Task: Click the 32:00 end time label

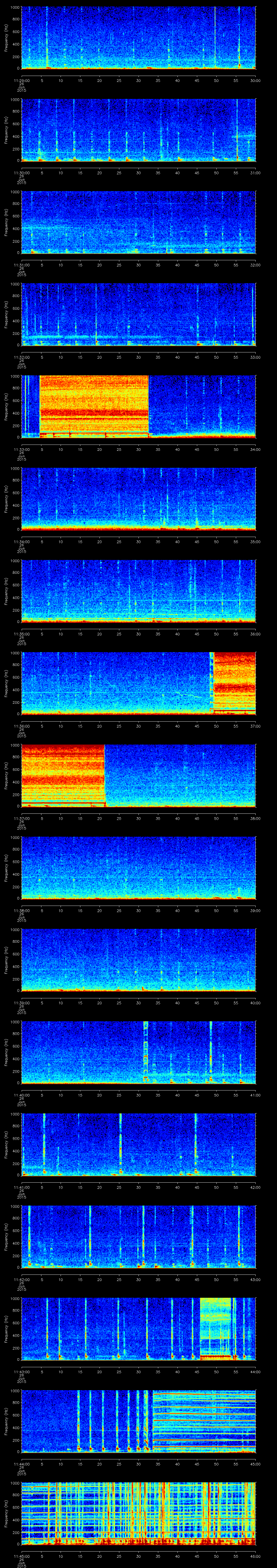Action: pyautogui.click(x=255, y=265)
